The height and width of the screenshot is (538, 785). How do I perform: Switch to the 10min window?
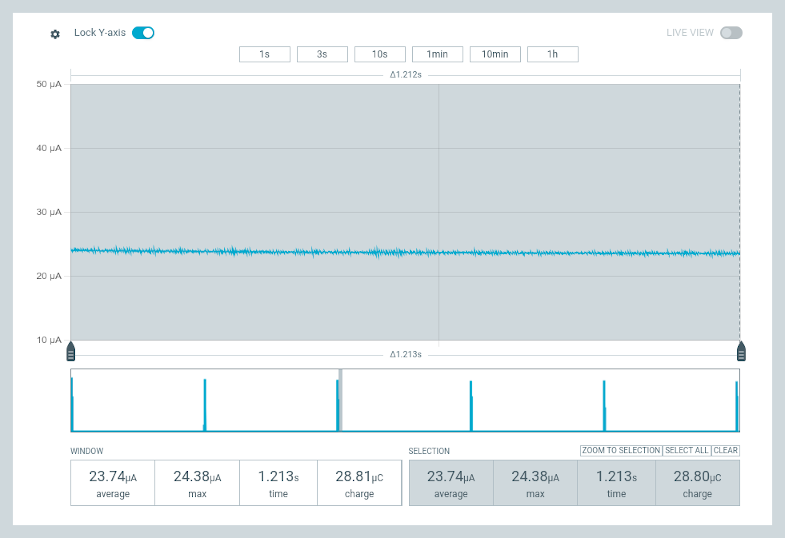[495, 54]
